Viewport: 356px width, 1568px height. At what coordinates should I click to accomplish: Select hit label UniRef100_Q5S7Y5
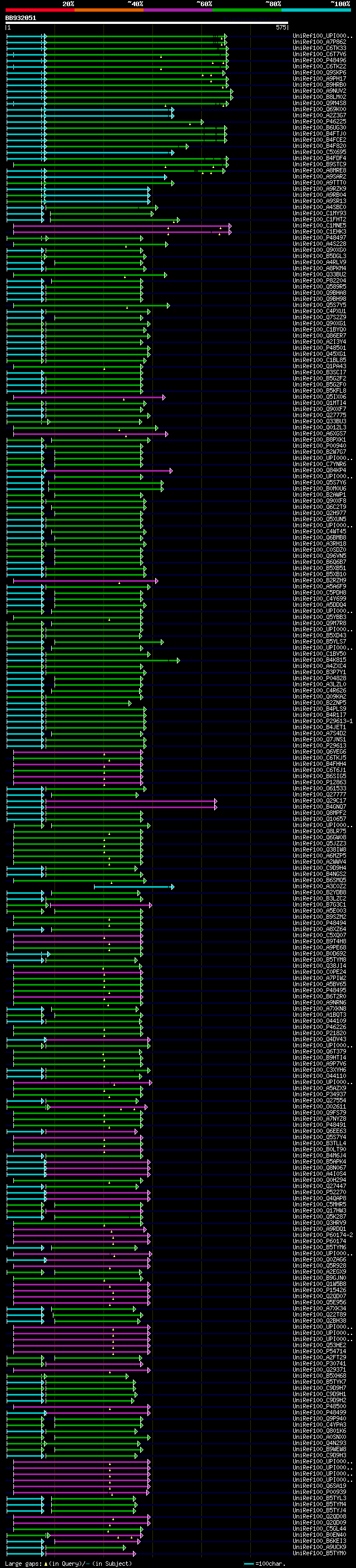click(319, 305)
